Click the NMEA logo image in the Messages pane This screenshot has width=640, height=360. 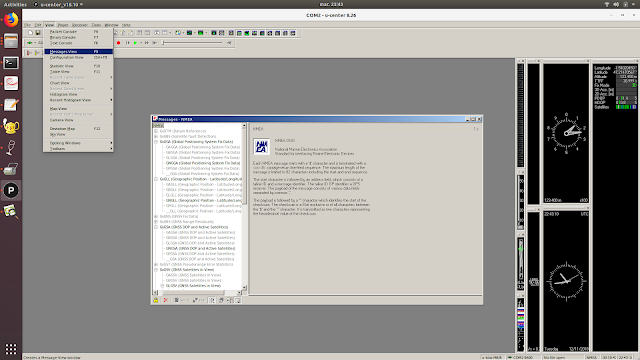click(261, 147)
